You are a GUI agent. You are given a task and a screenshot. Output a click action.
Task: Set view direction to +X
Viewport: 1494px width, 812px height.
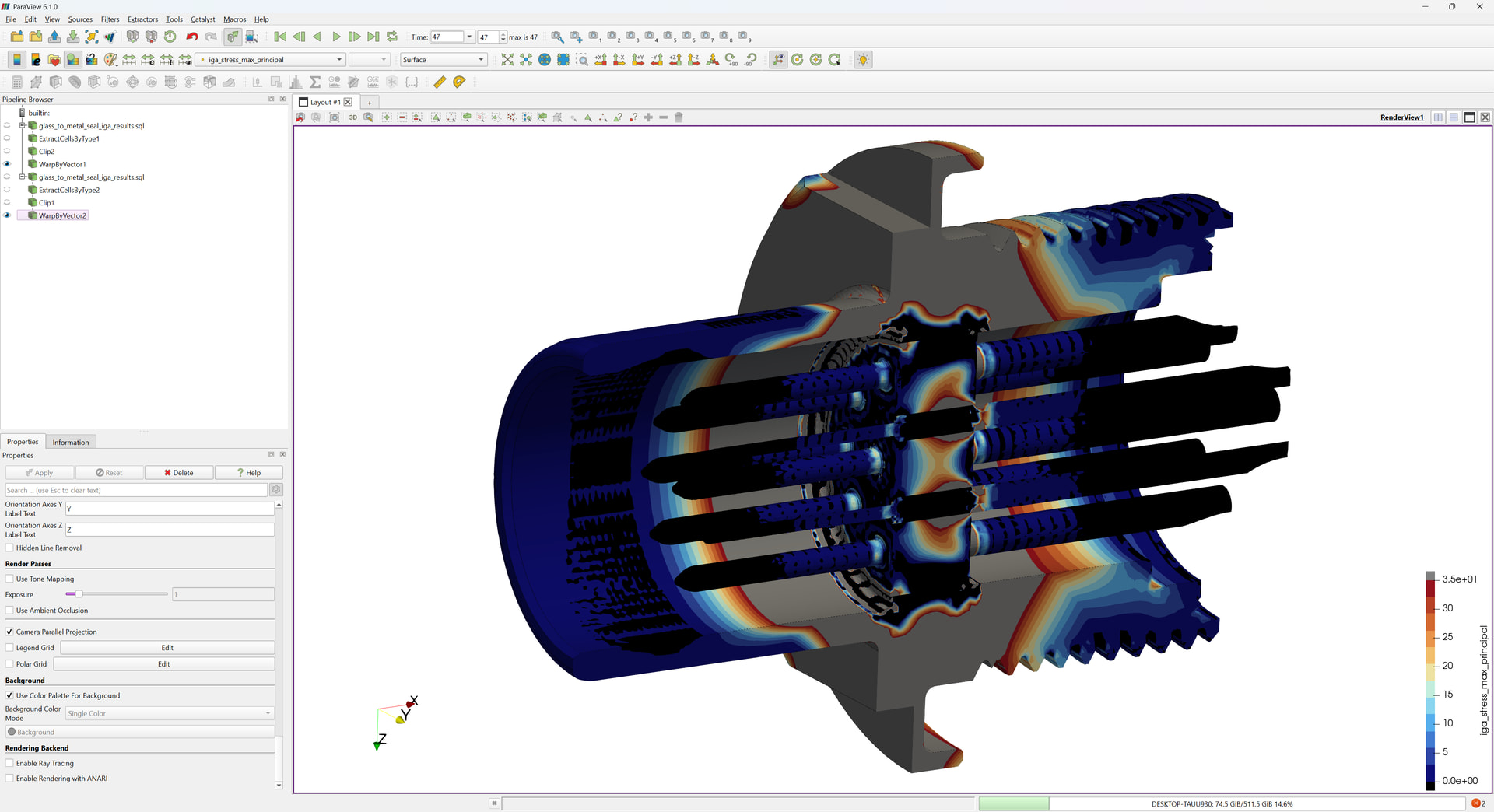601,60
